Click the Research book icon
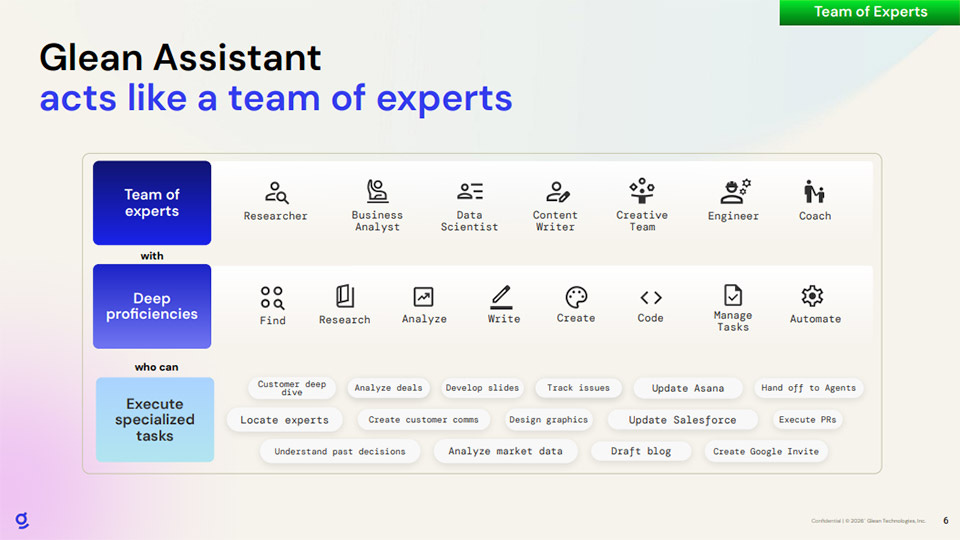Image resolution: width=960 pixels, height=540 pixels. pos(345,296)
